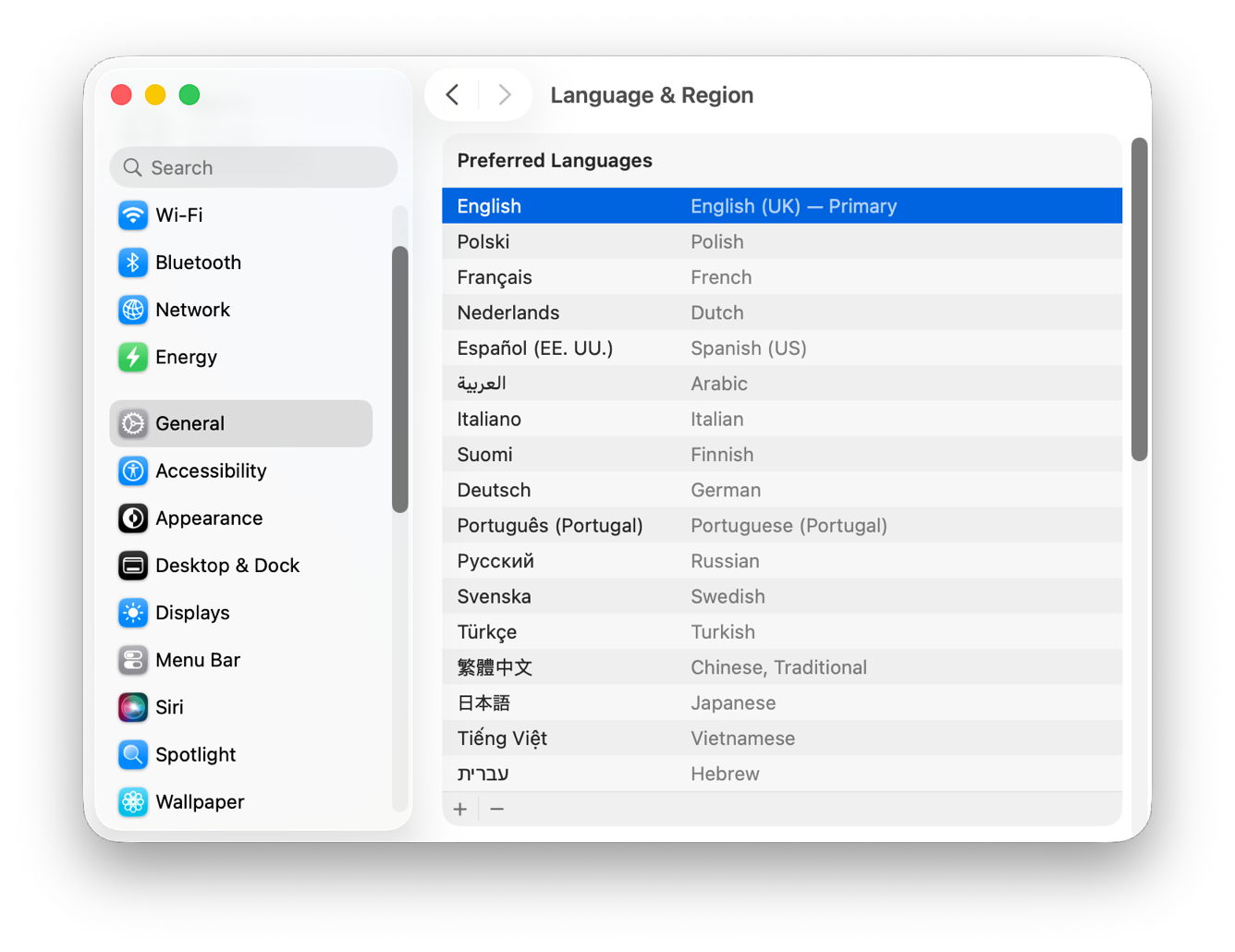1235x952 pixels.
Task: Go to Desktop & Dock settings
Action: (x=226, y=566)
